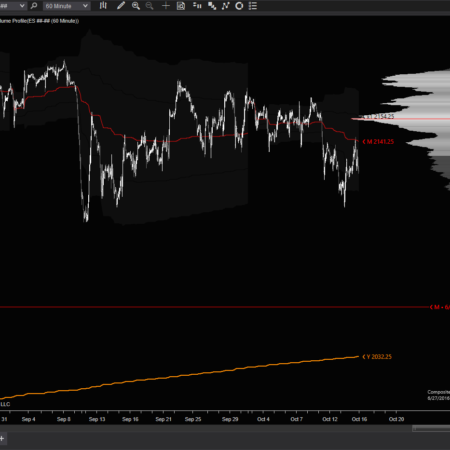
Task: Open the chart bar style icon
Action: pyautogui.click(x=103, y=6)
